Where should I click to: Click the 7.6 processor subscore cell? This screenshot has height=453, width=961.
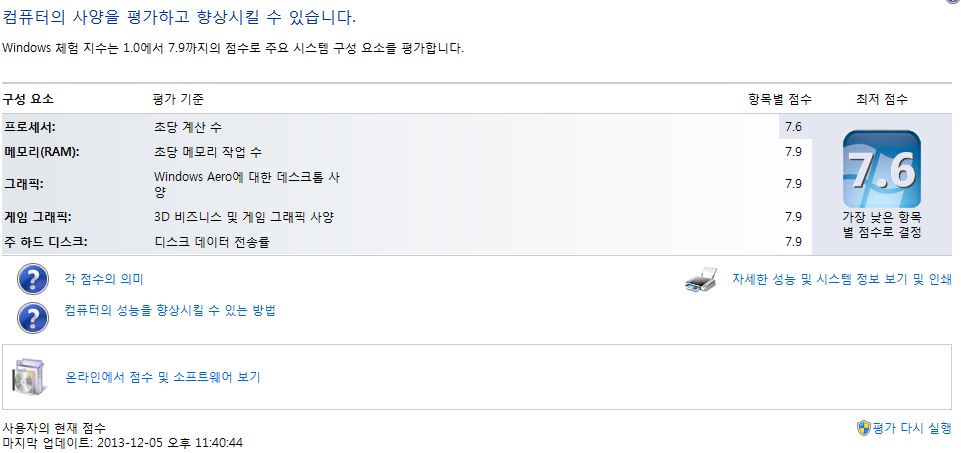794,127
